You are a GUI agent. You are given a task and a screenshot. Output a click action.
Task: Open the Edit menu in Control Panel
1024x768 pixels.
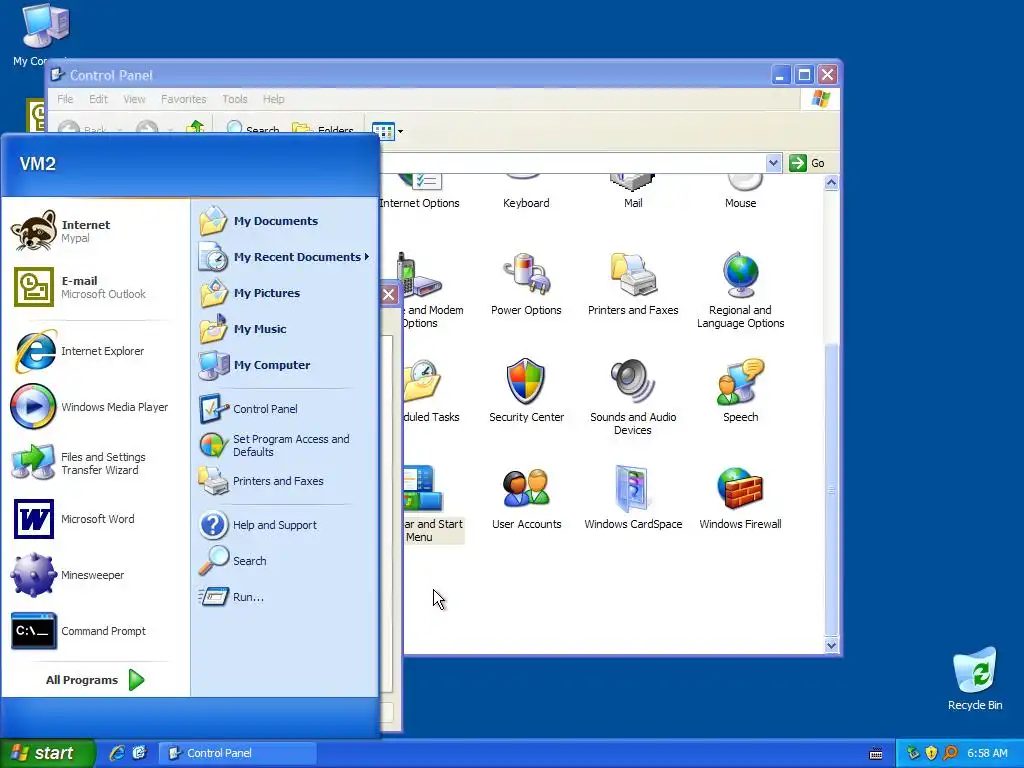pyautogui.click(x=99, y=99)
